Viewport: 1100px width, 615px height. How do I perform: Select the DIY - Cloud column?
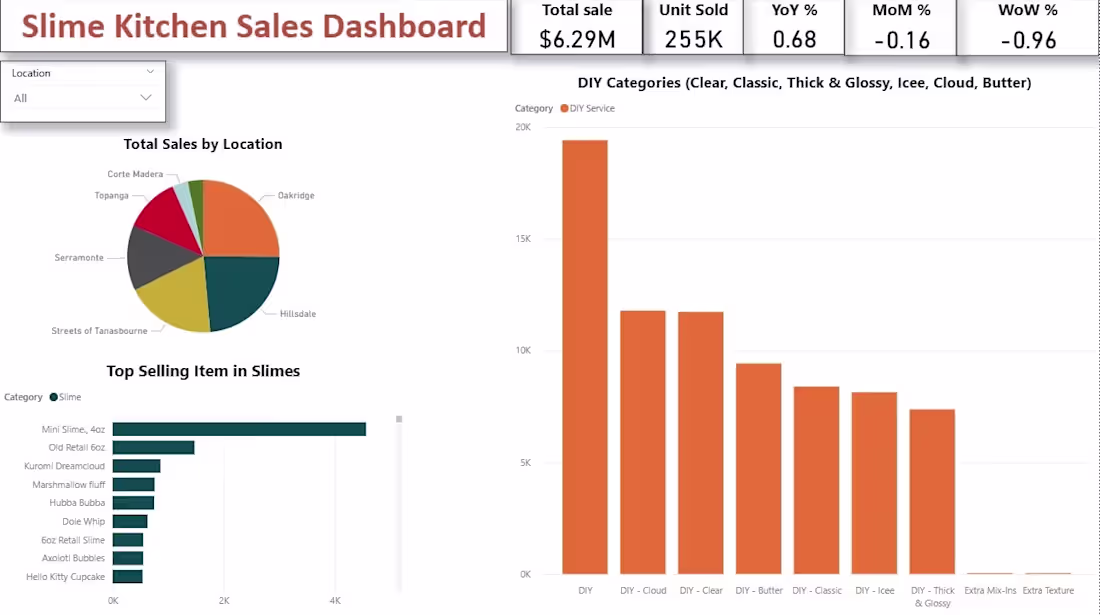[x=643, y=442]
